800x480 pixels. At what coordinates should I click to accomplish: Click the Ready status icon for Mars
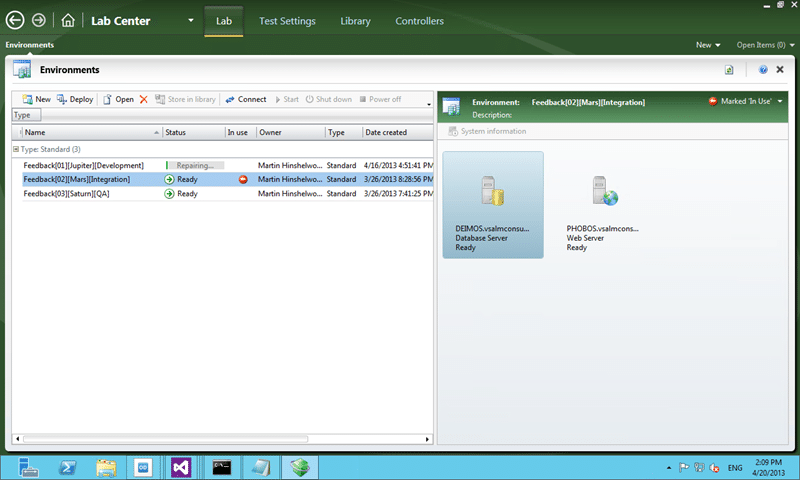click(x=169, y=180)
